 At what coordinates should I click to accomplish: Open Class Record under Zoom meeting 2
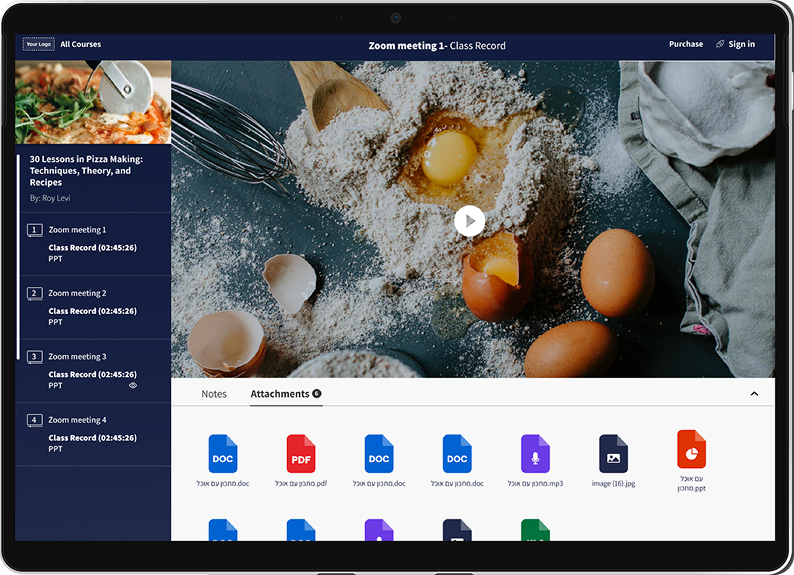click(93, 311)
